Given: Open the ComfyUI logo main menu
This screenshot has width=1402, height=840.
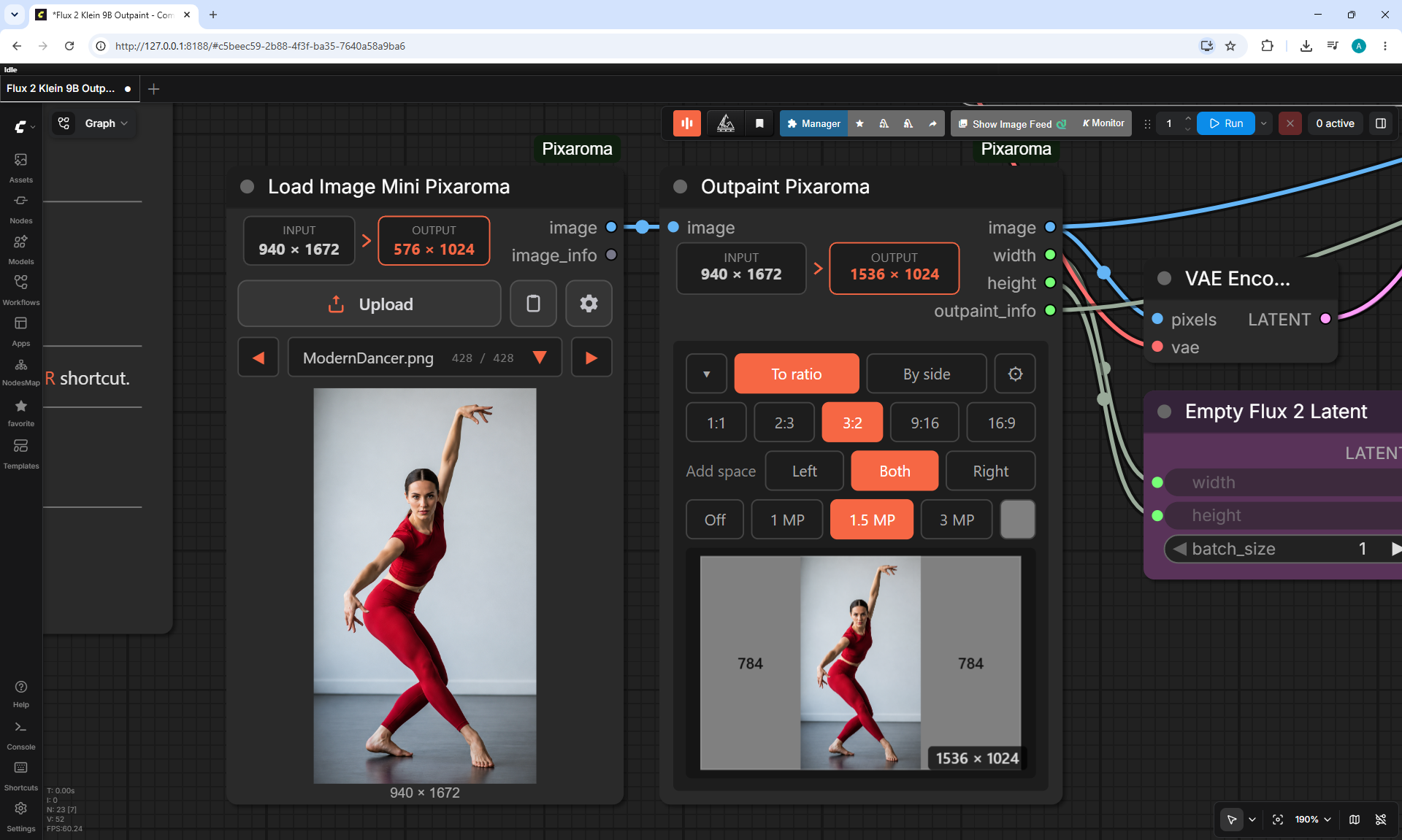Looking at the screenshot, I should (x=24, y=126).
